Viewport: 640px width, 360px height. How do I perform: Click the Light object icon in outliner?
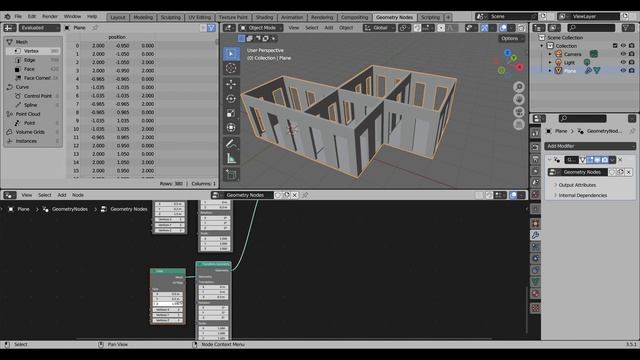(558, 62)
